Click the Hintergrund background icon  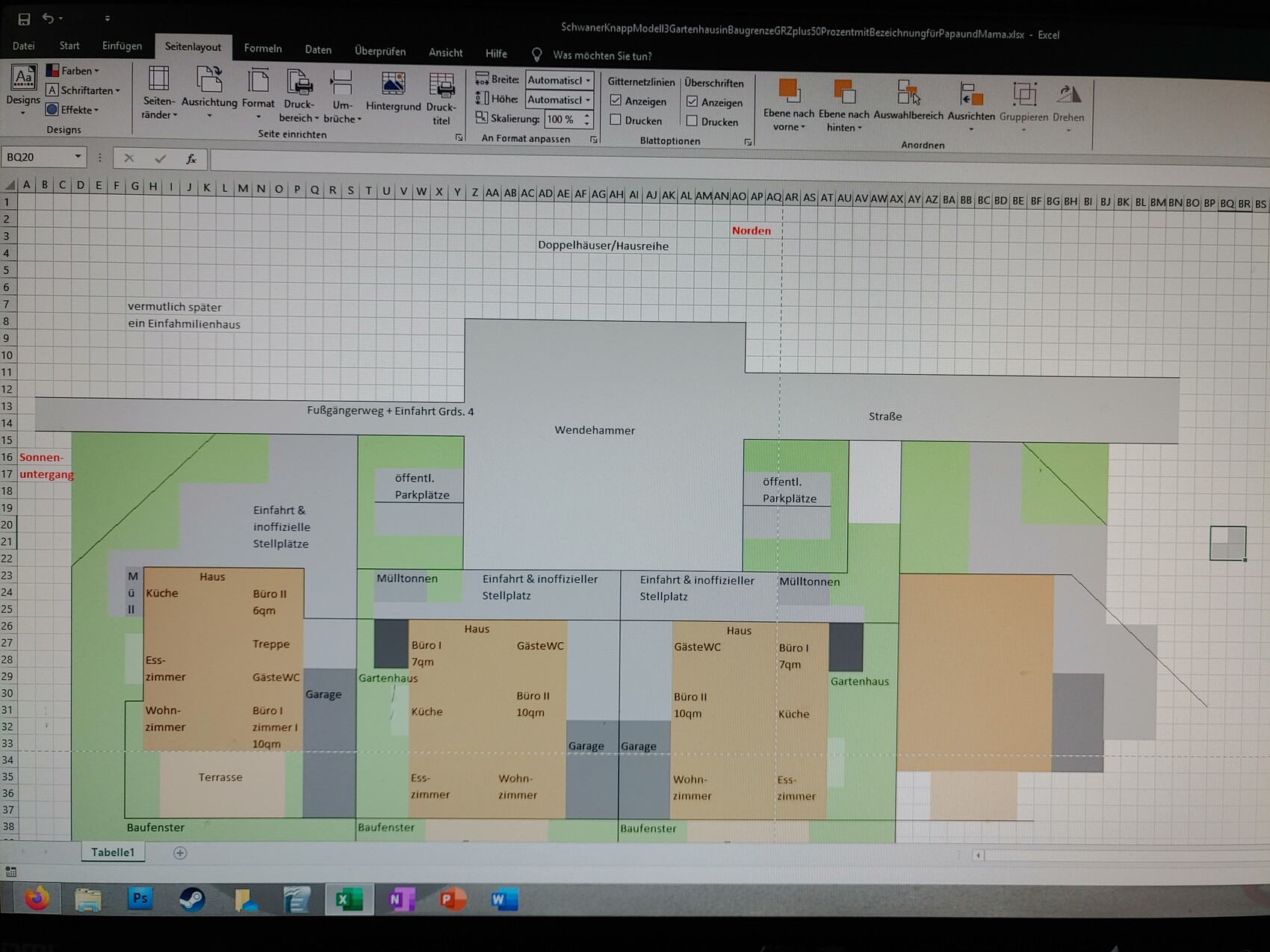(393, 85)
